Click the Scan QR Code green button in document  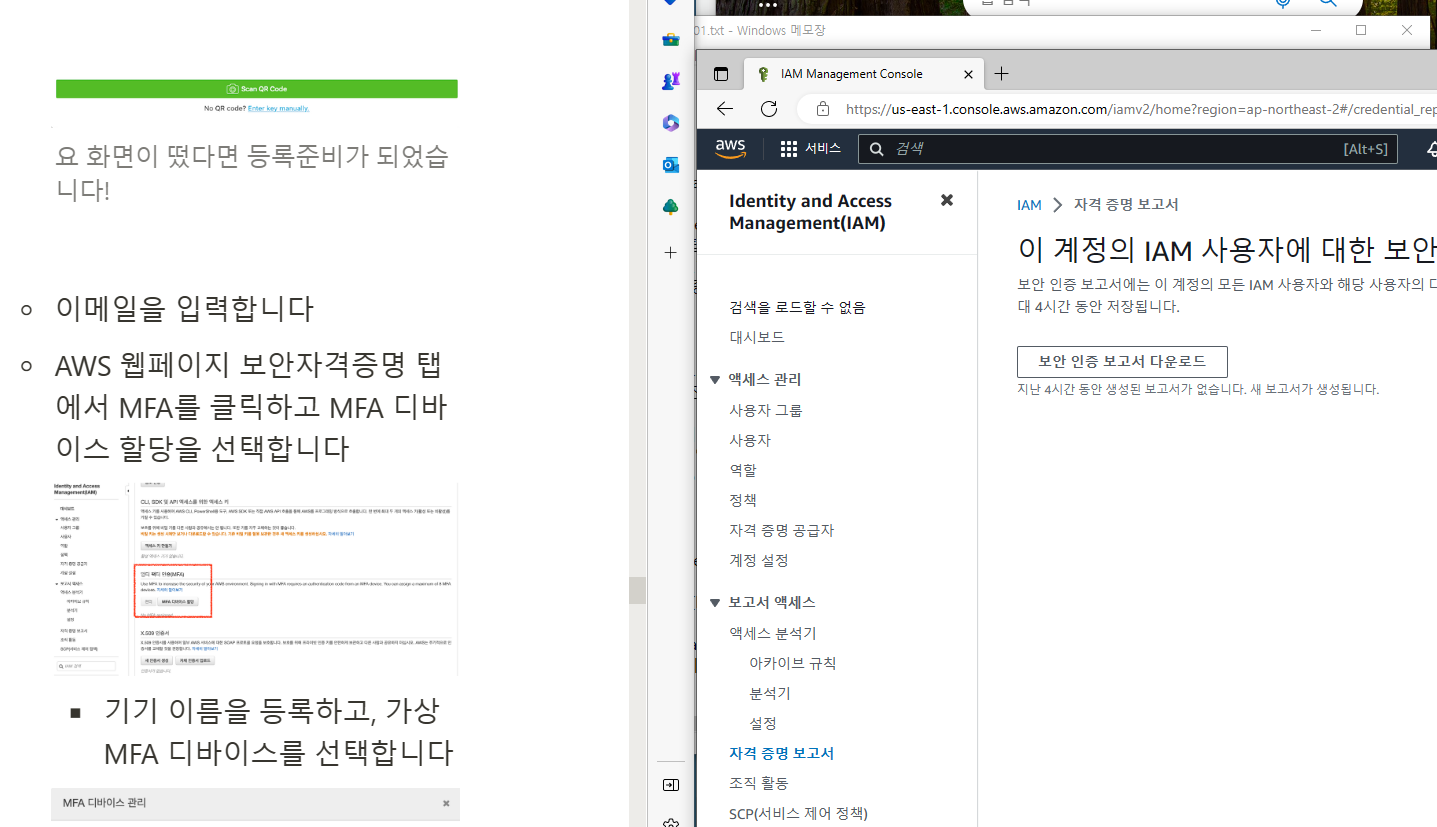click(x=257, y=89)
